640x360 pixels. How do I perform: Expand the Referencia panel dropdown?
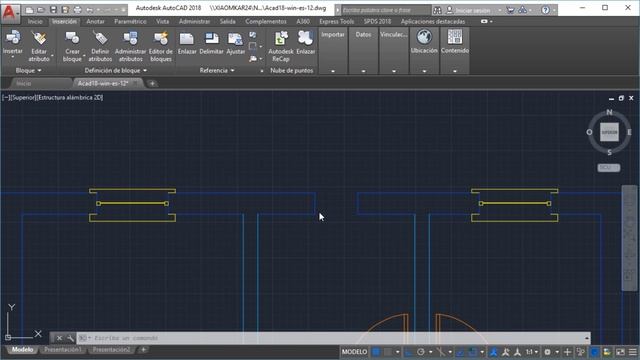coord(217,71)
